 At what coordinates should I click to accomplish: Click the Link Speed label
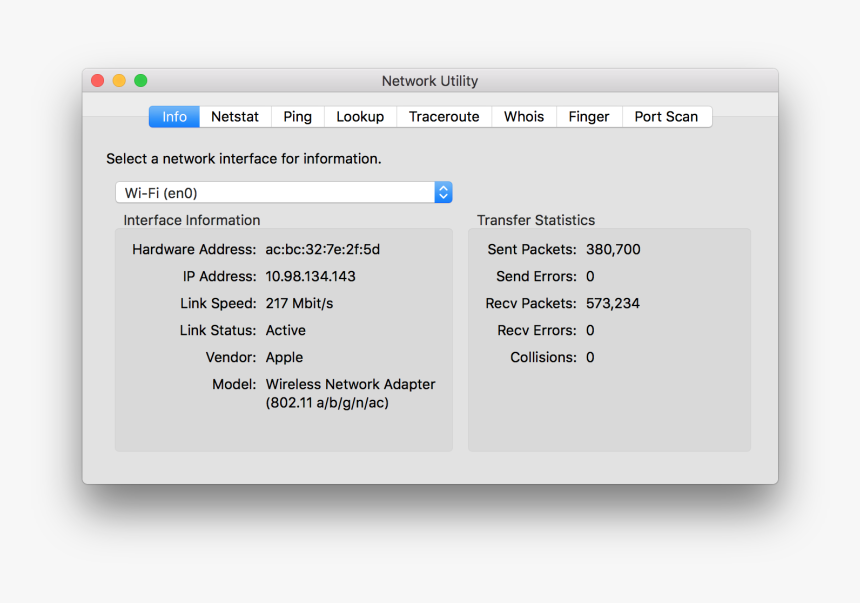(218, 303)
